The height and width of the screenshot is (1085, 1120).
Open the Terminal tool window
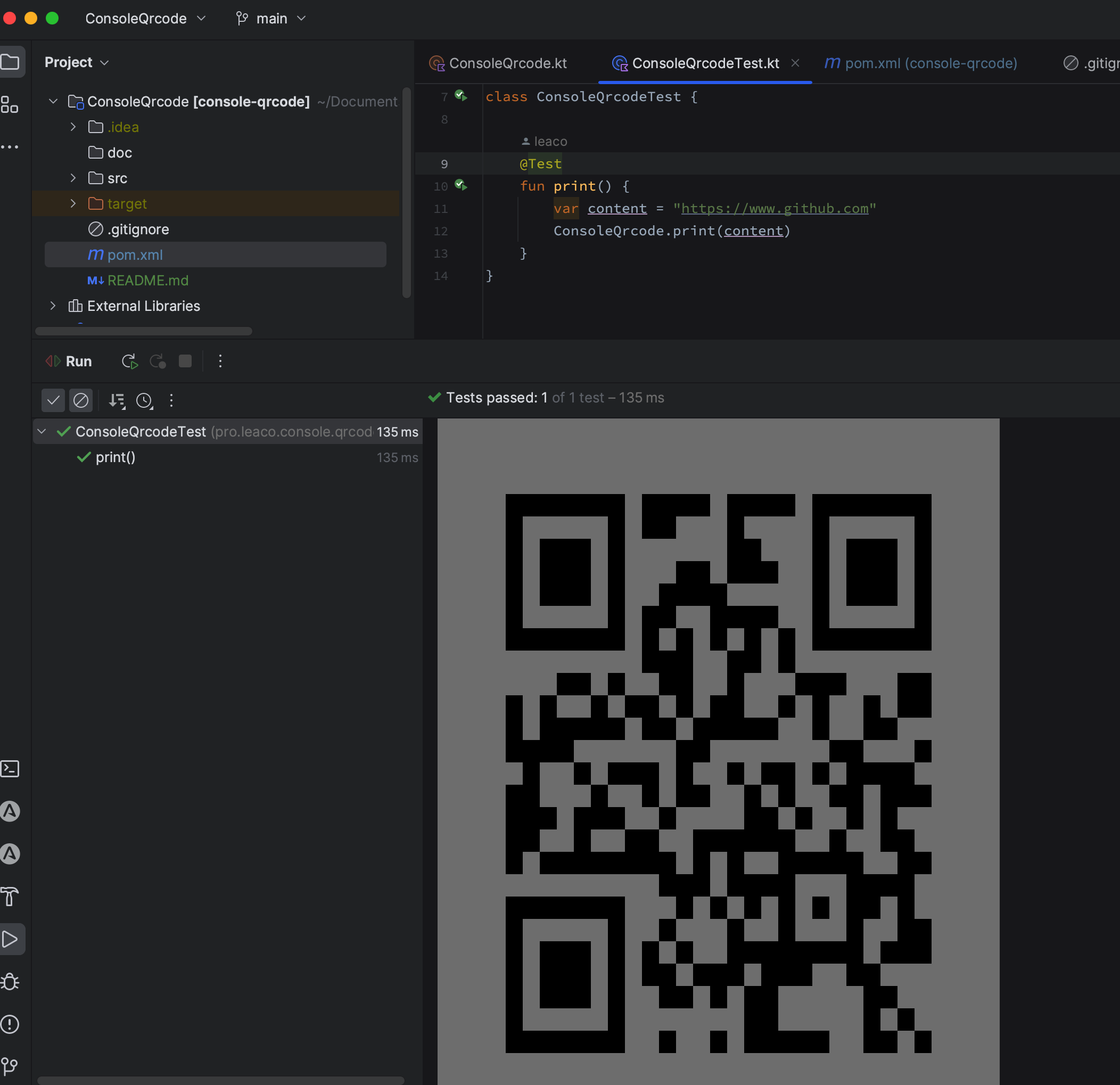(10, 768)
